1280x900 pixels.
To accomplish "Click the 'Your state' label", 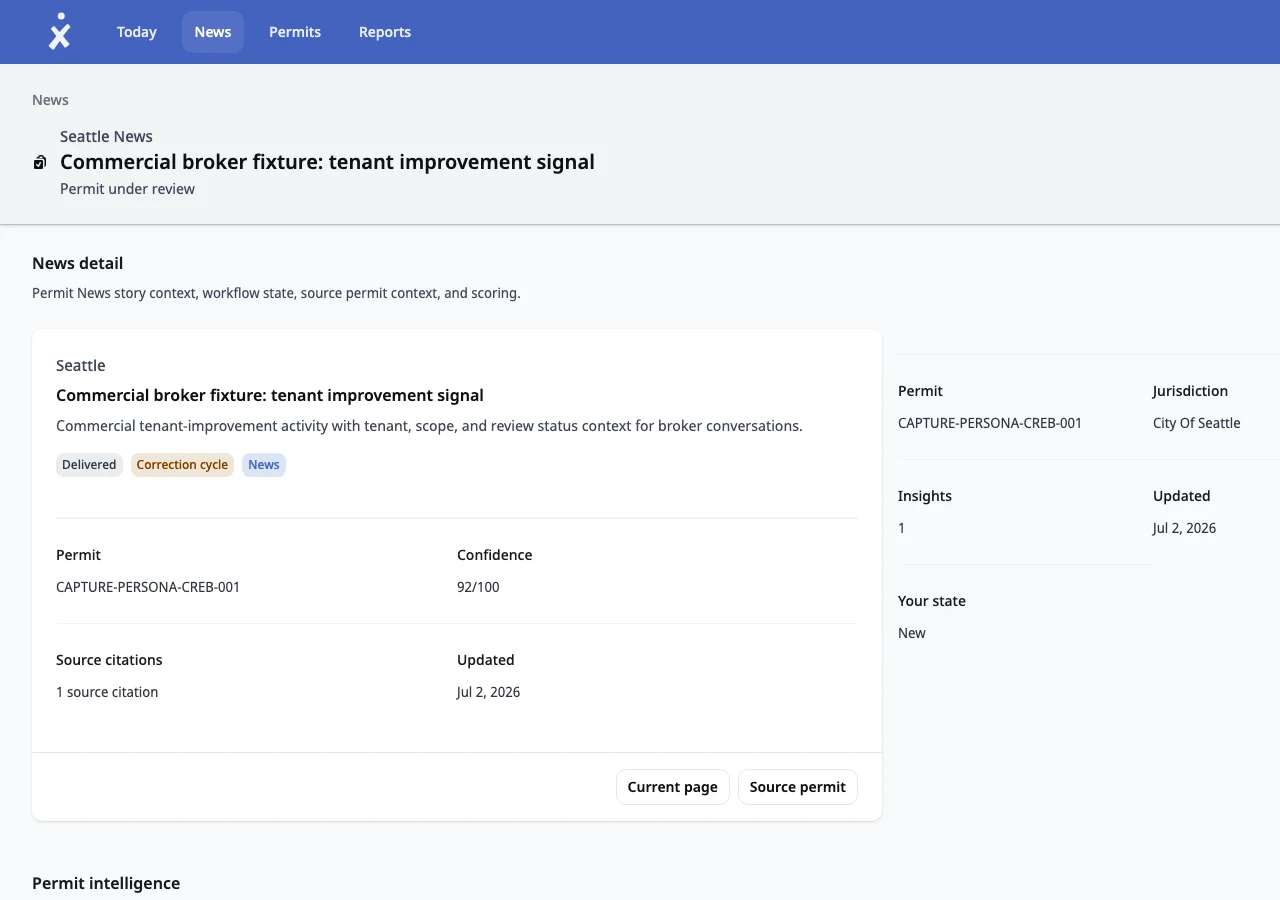I will [x=932, y=601].
